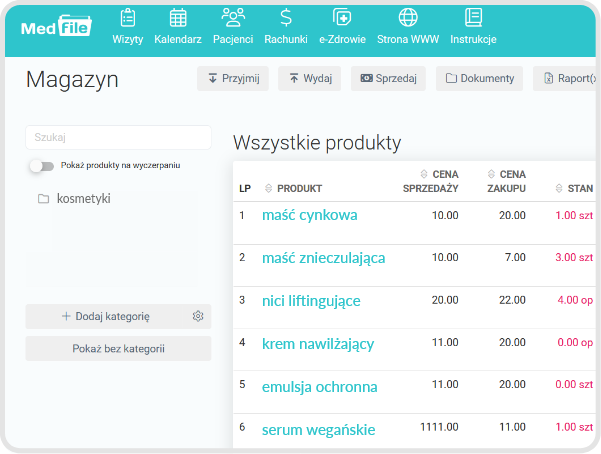
Task: Focus the Szukaj search field
Action: tap(118, 137)
